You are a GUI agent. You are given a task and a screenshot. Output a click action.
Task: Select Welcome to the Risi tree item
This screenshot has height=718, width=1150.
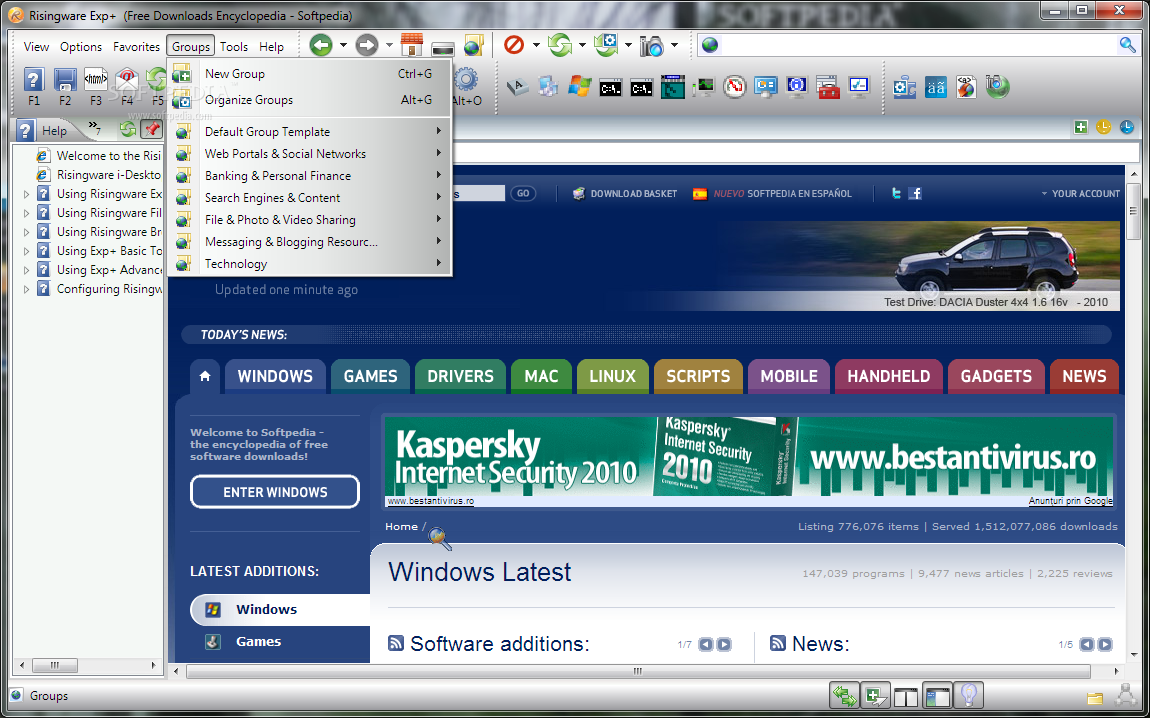108,155
